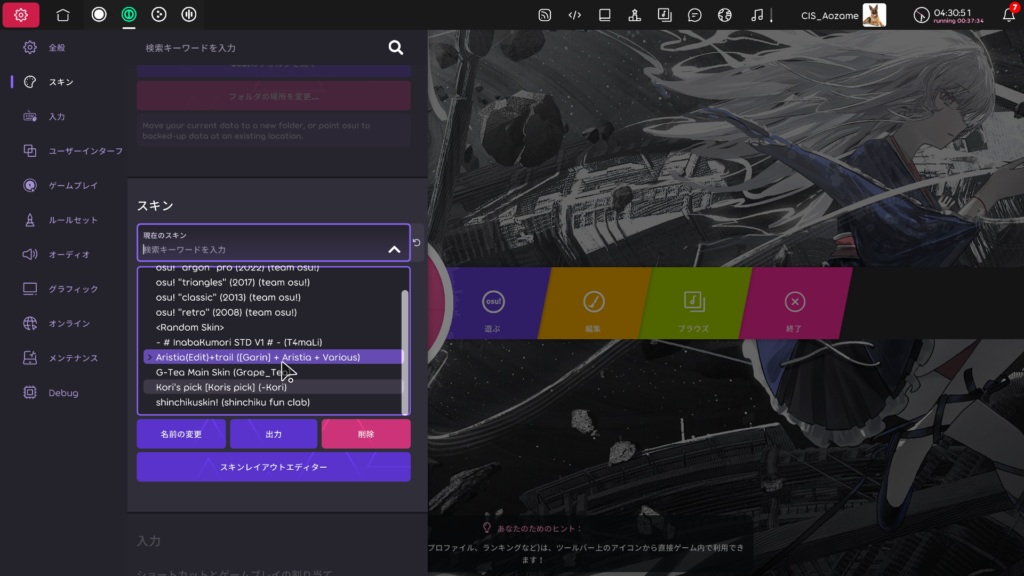The height and width of the screenshot is (576, 1024).
Task: Open the notifications bell
Action: 1009,15
